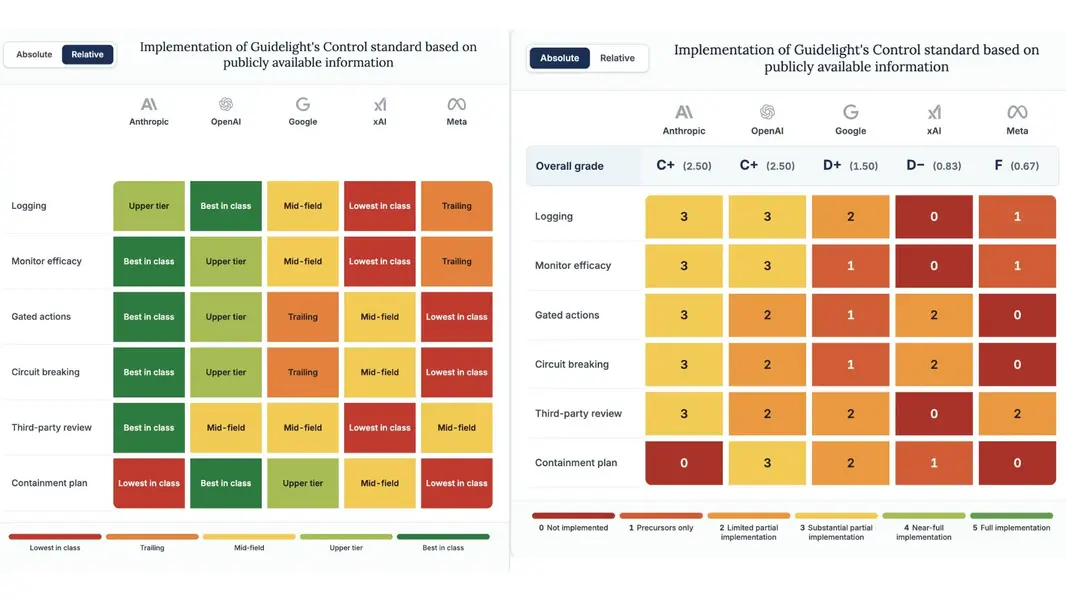Select Relative in left panel toggle
The width and height of the screenshot is (1066, 600).
pyautogui.click(x=88, y=54)
